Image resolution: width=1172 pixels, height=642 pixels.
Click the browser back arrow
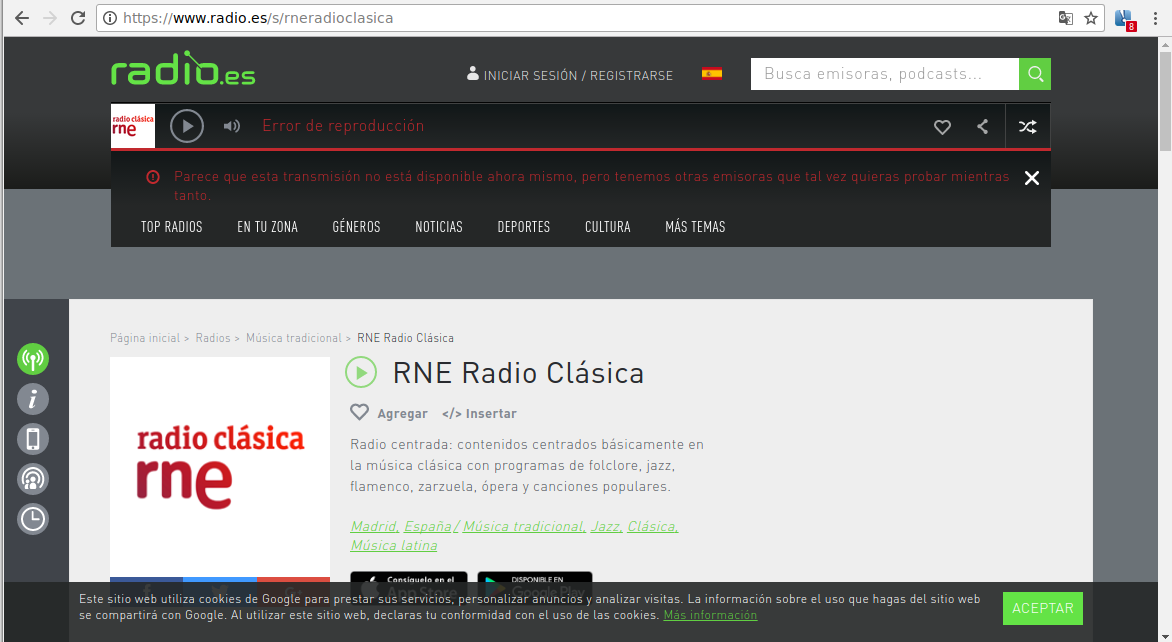(x=22, y=18)
